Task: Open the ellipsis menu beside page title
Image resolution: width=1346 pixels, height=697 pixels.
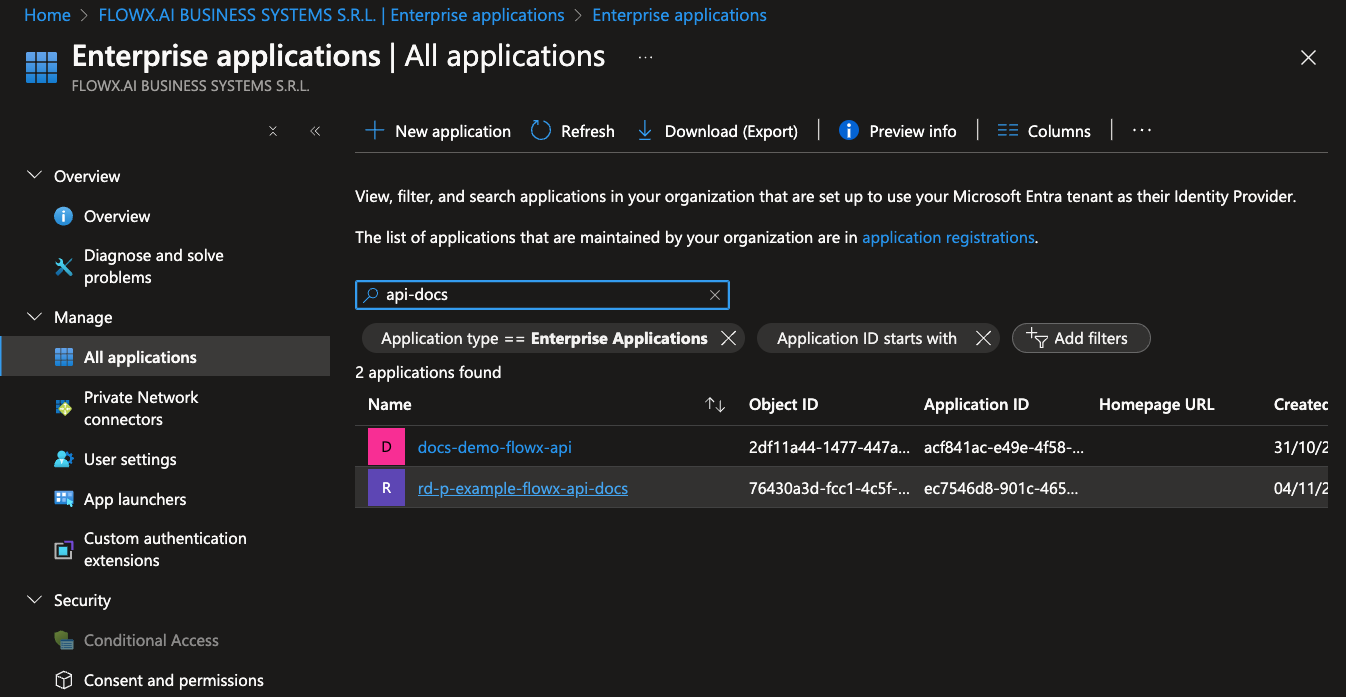Action: pos(645,57)
